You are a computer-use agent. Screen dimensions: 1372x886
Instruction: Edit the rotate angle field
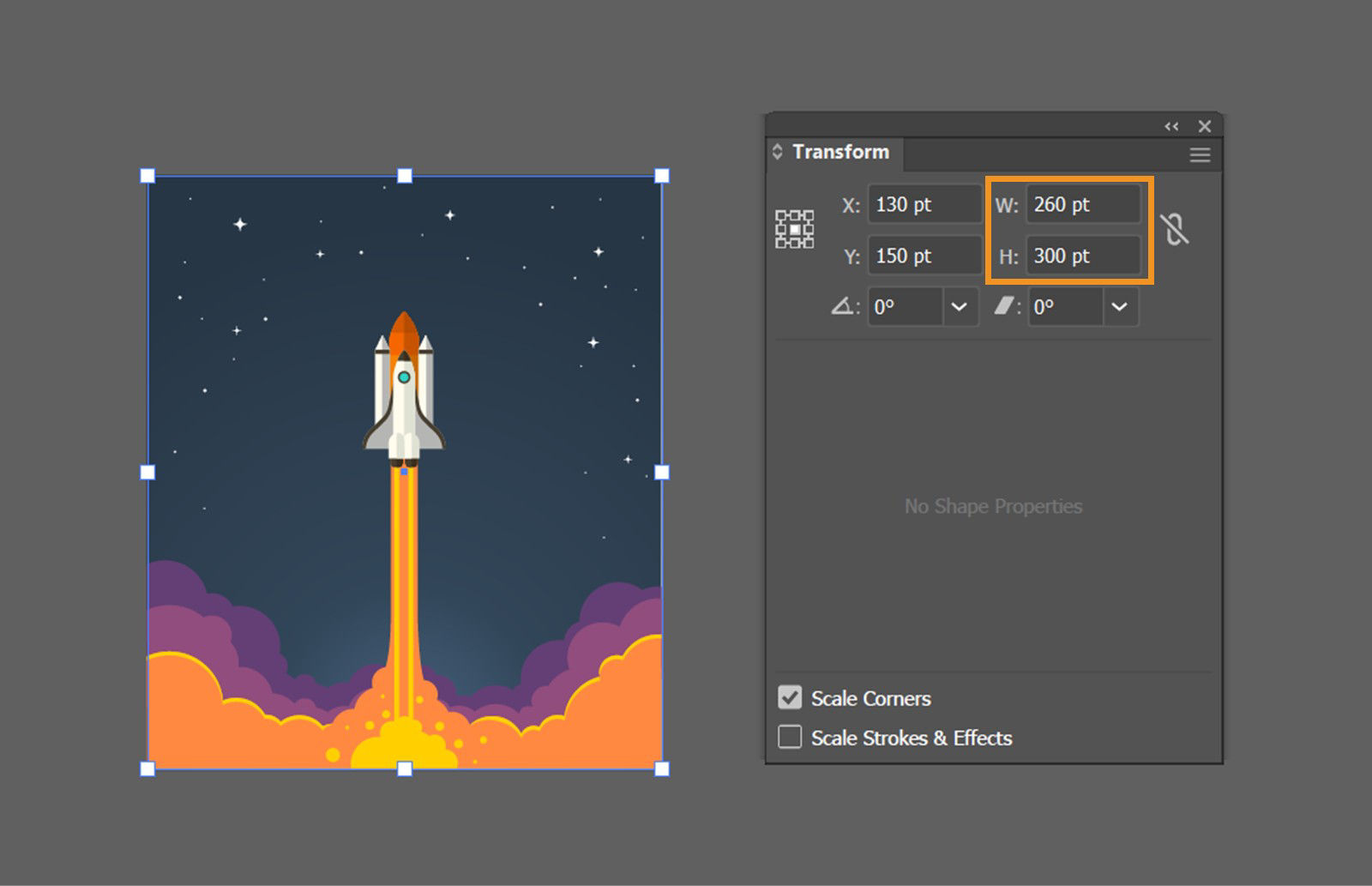pyautogui.click(x=906, y=307)
